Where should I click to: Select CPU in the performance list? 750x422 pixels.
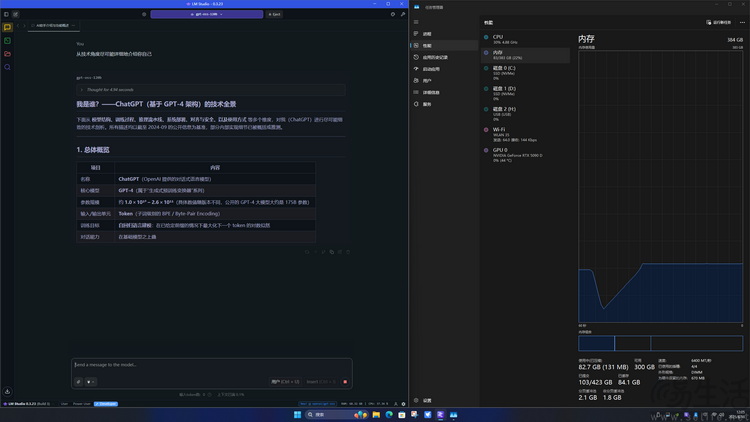525,39
